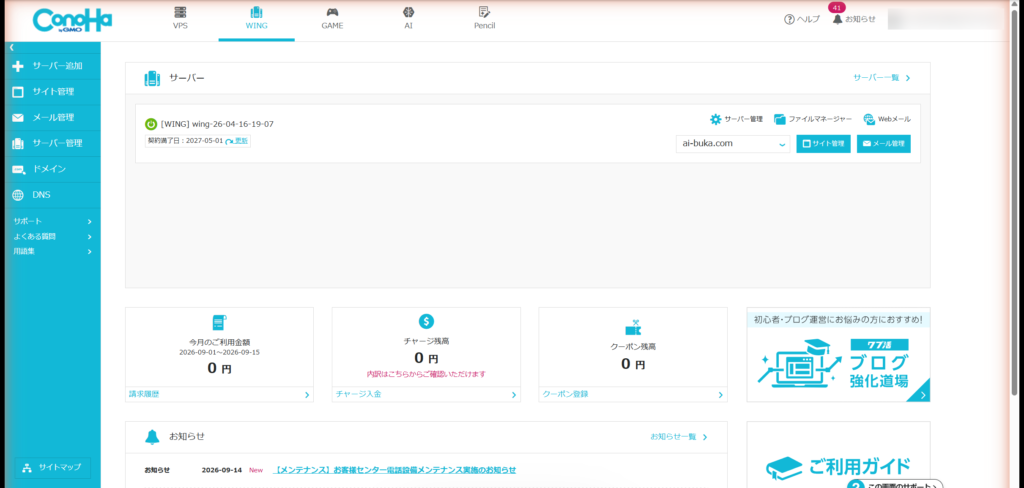The image size is (1024, 488).
Task: Click the DNS globe icon
Action: coord(18,195)
